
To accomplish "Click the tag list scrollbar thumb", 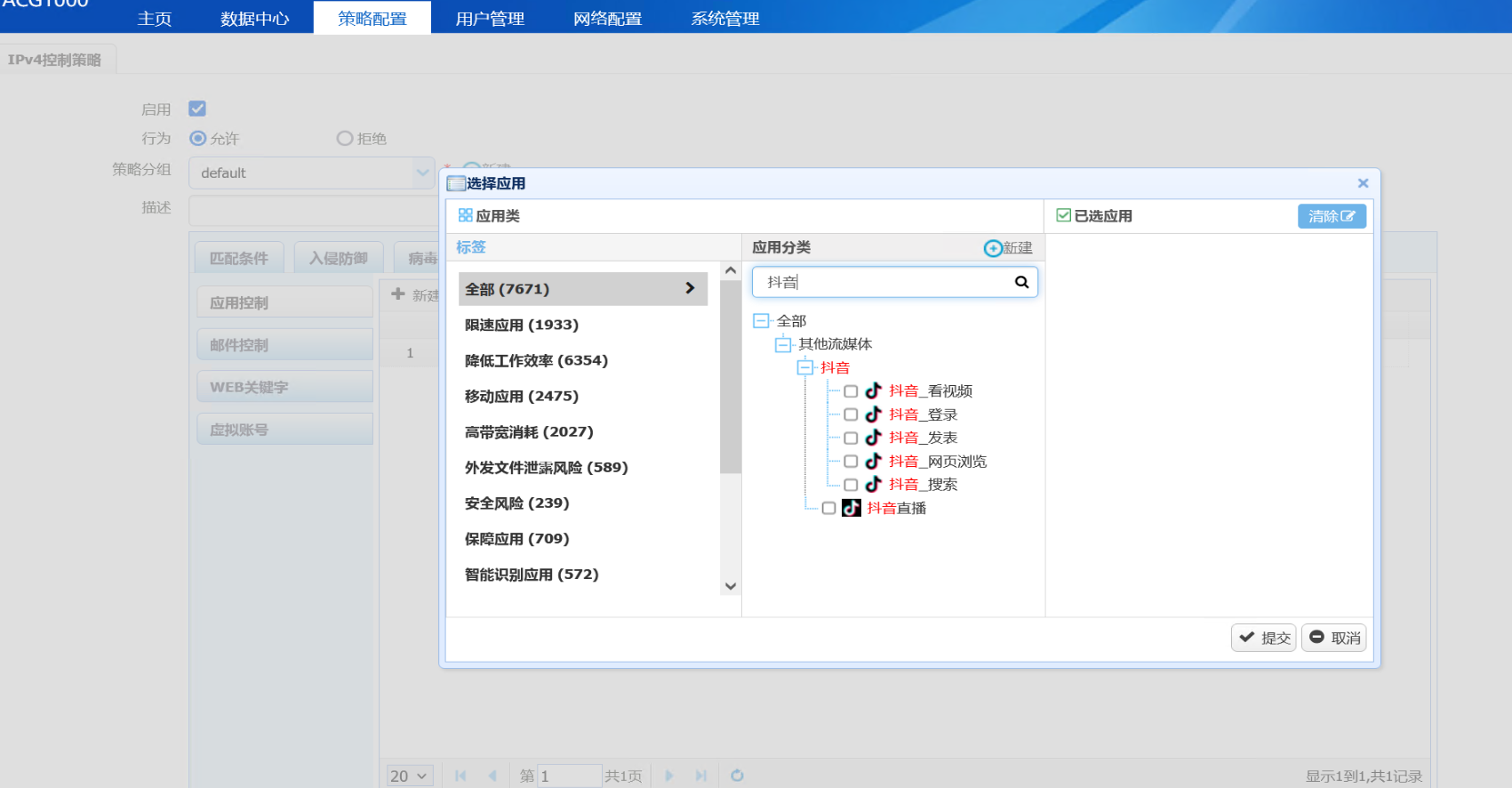I will coord(731,377).
